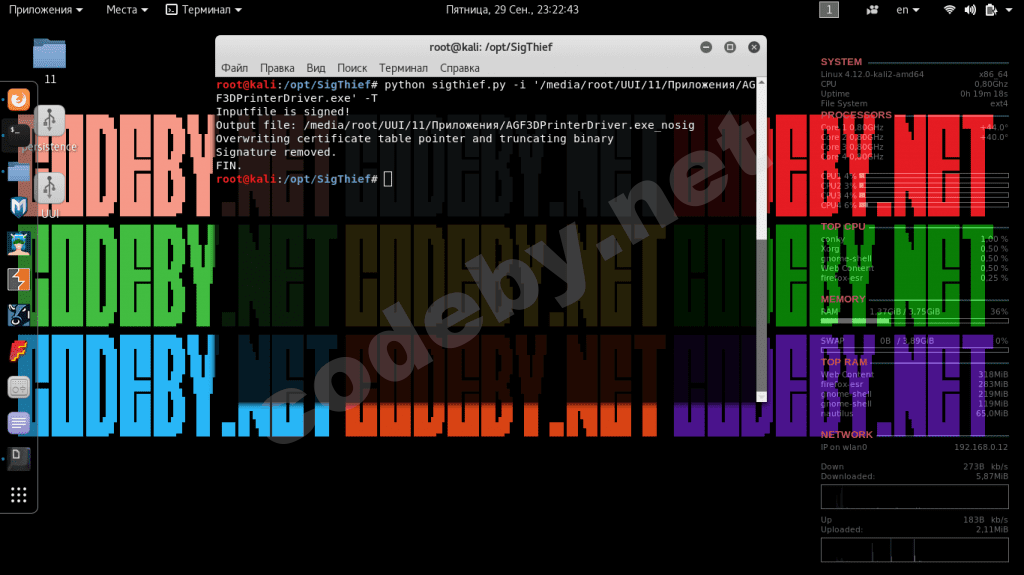
Task: Check the battery status icon
Action: click(991, 10)
